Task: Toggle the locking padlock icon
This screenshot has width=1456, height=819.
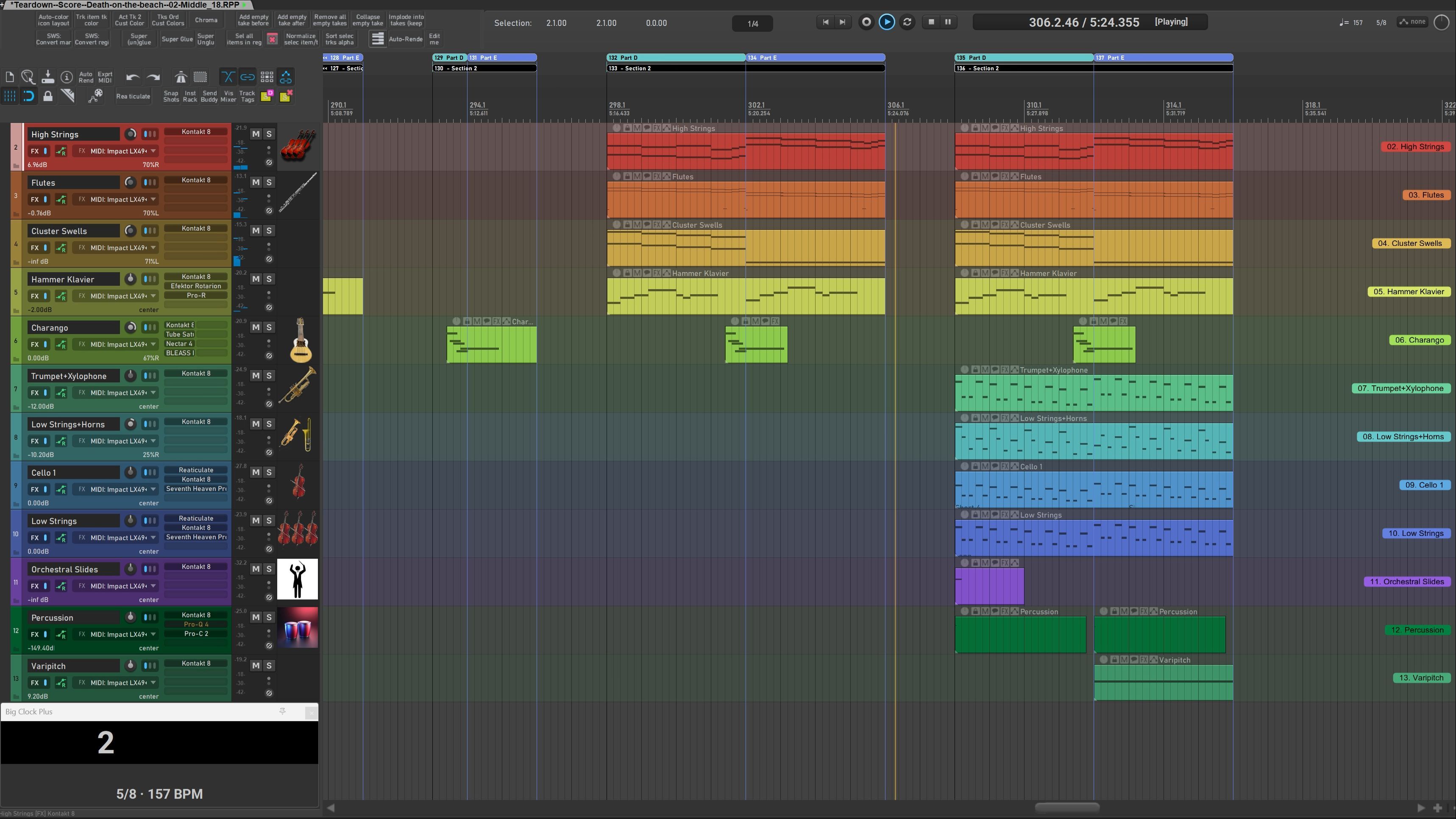Action: coord(48,96)
